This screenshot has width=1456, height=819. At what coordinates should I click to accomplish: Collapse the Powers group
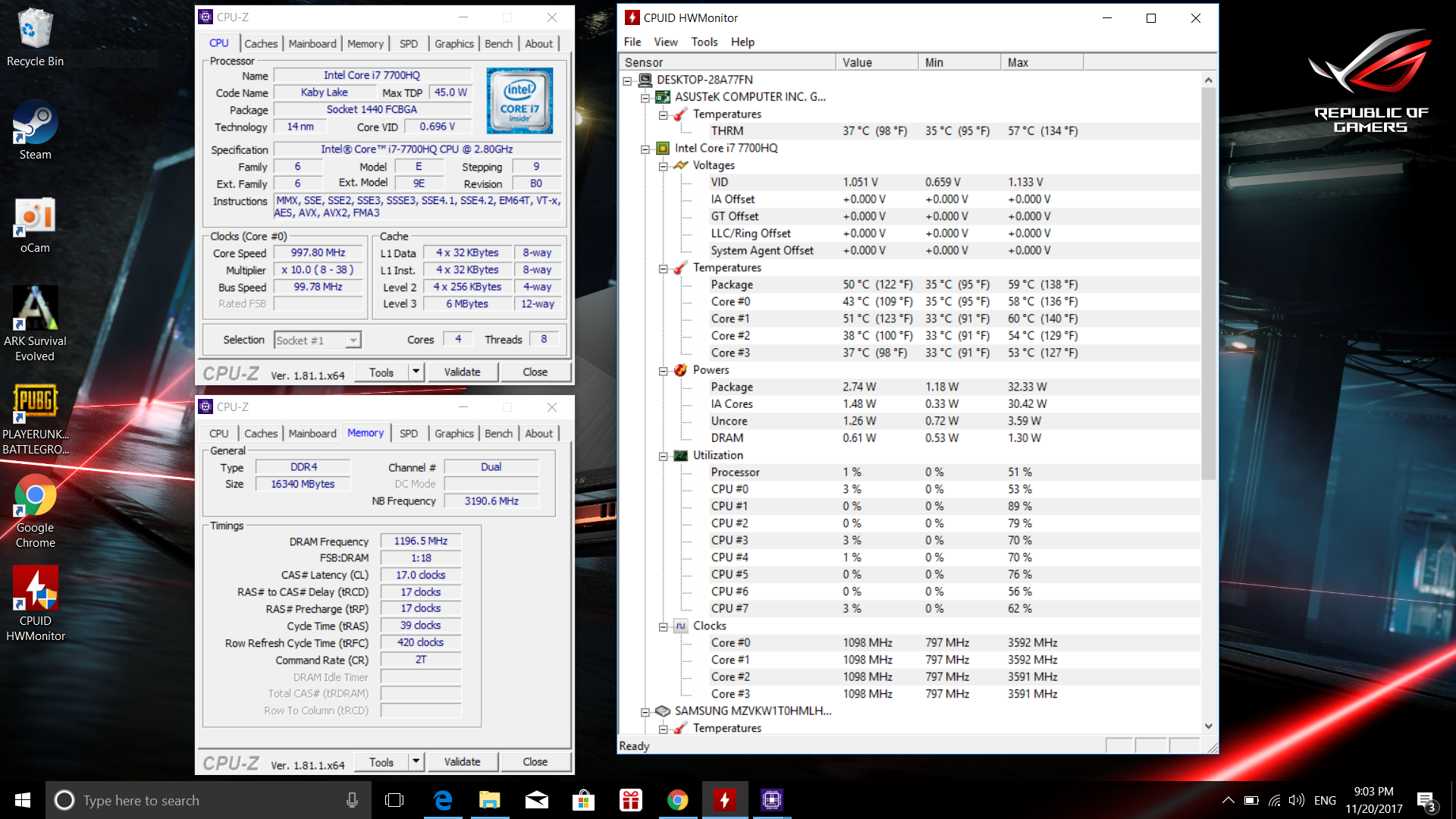664,371
